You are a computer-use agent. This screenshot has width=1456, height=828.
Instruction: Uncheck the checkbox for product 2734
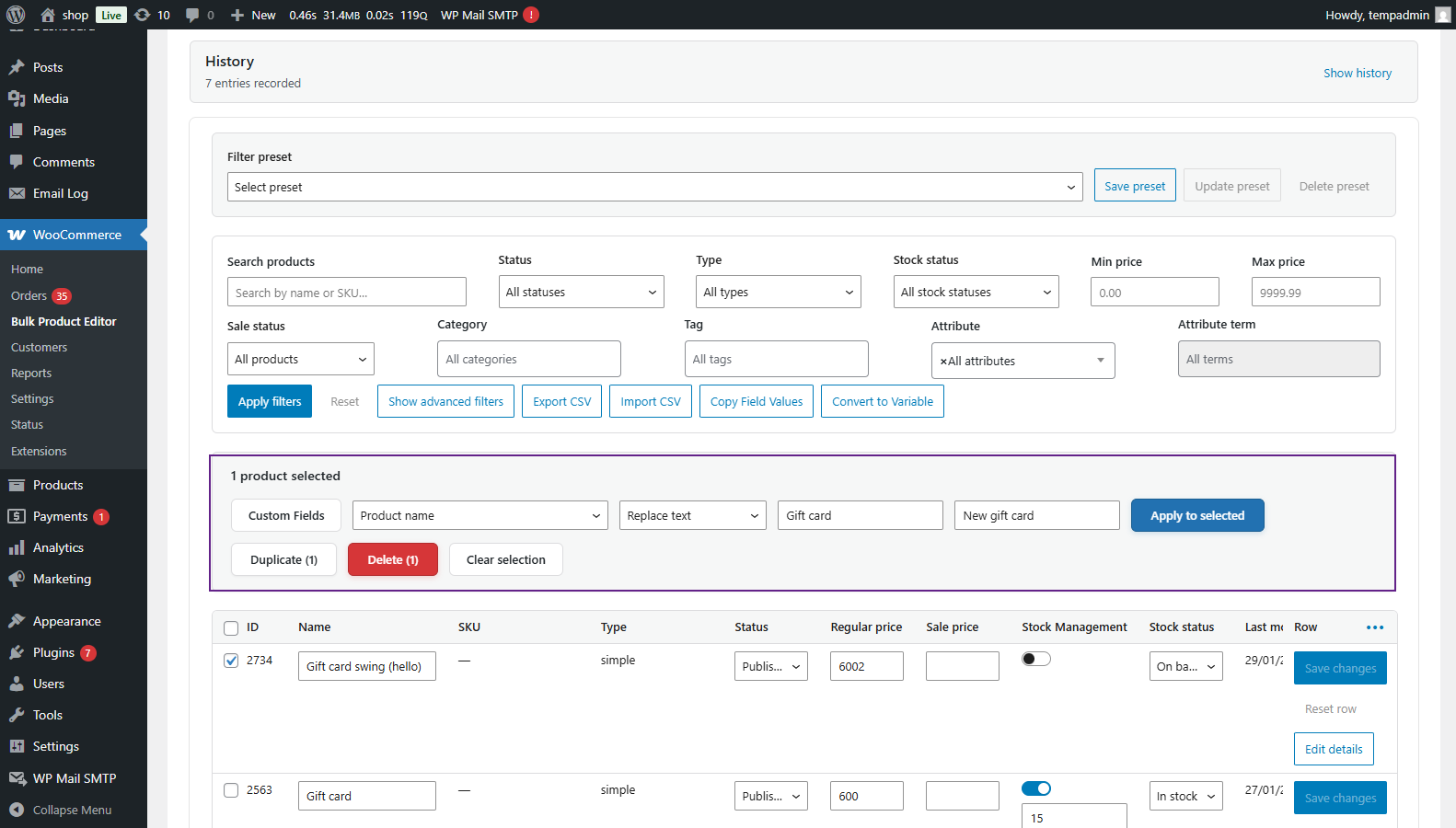pos(231,661)
